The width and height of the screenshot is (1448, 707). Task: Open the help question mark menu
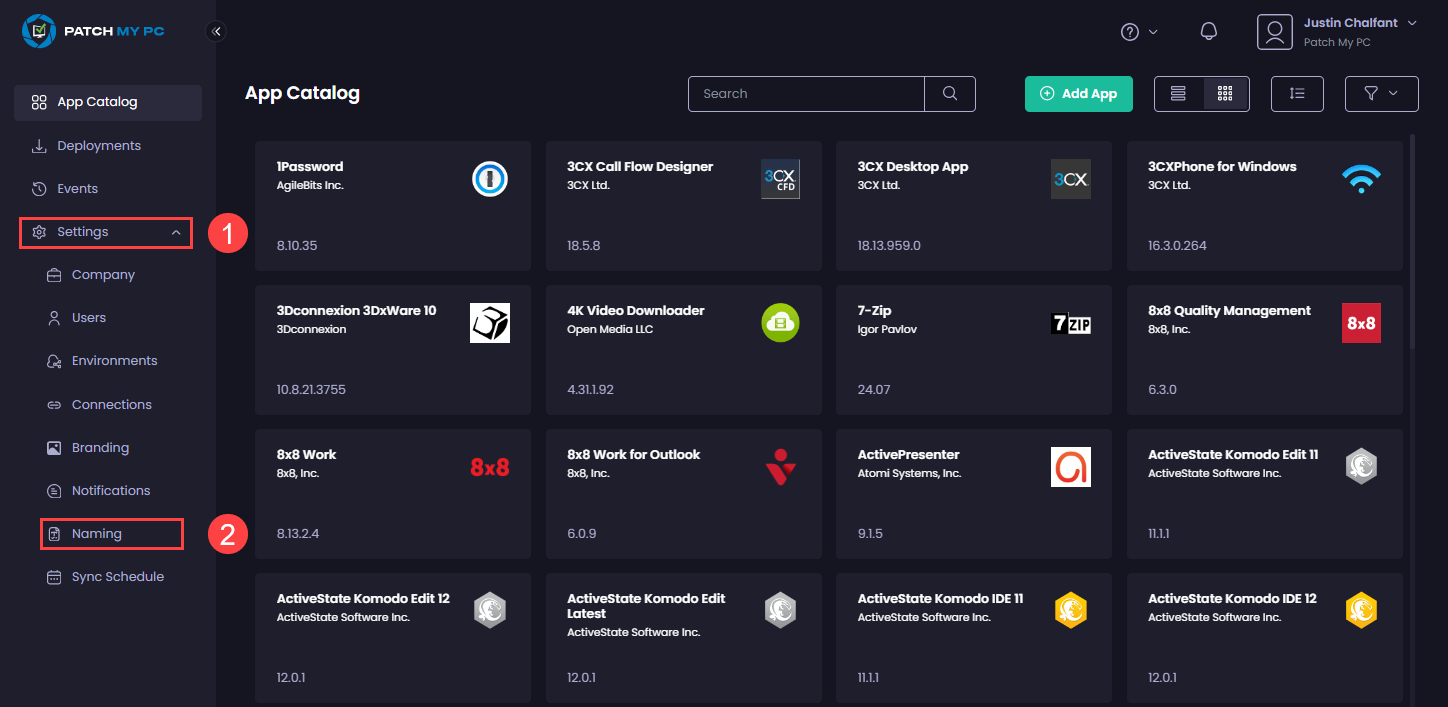coord(1139,32)
